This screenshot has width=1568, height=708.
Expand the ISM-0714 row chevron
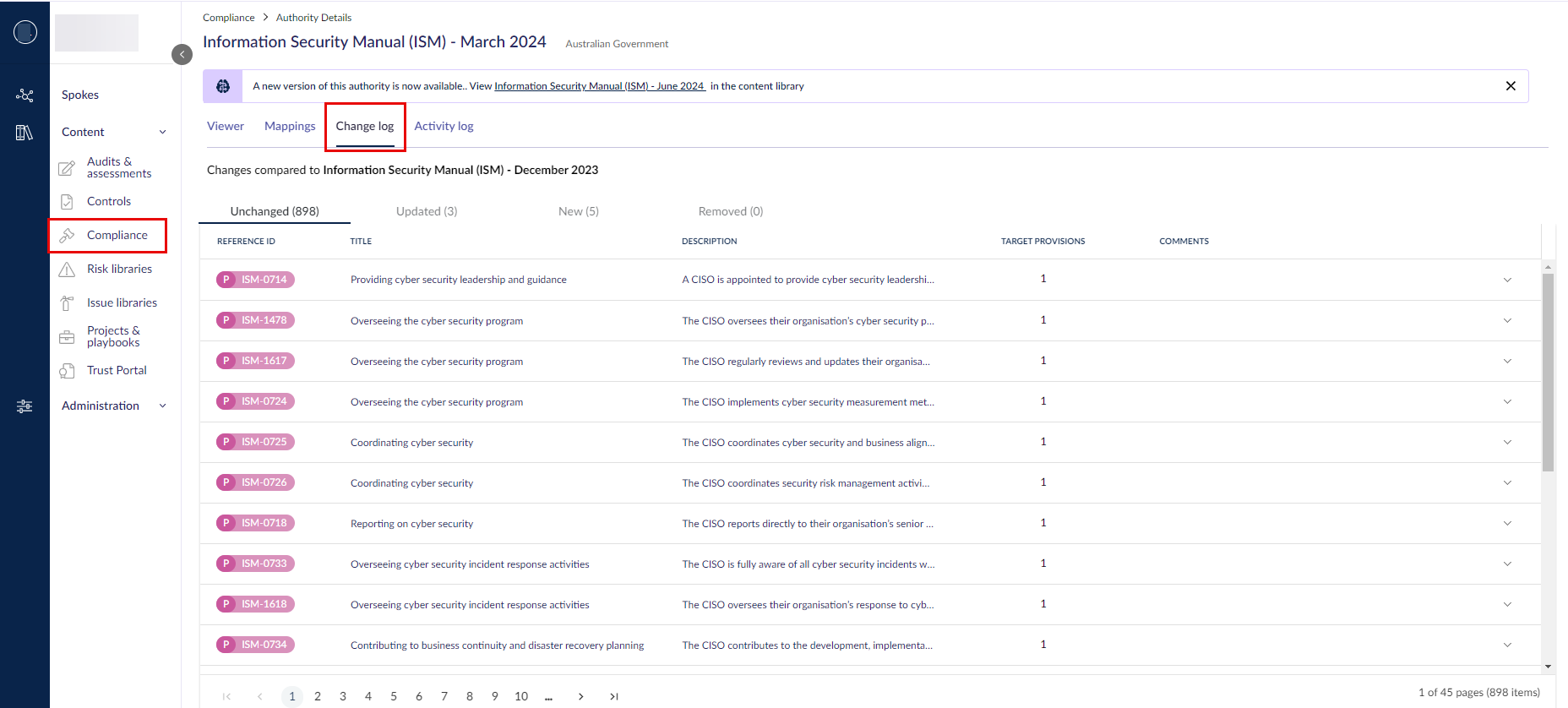[x=1507, y=280]
